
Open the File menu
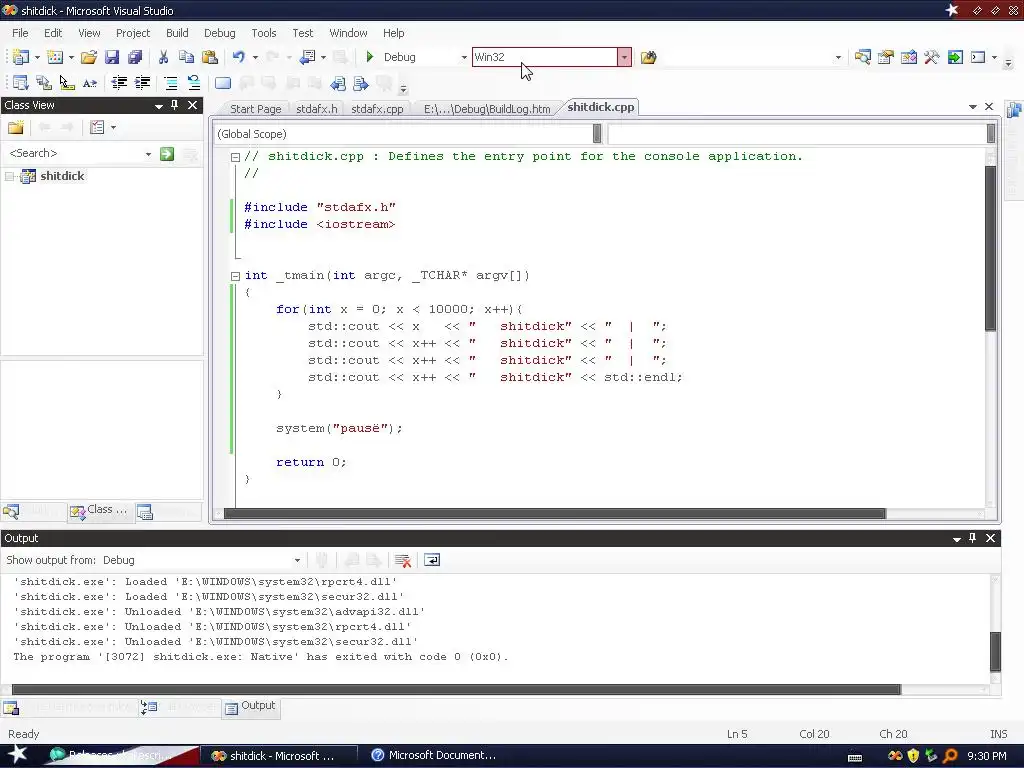20,33
